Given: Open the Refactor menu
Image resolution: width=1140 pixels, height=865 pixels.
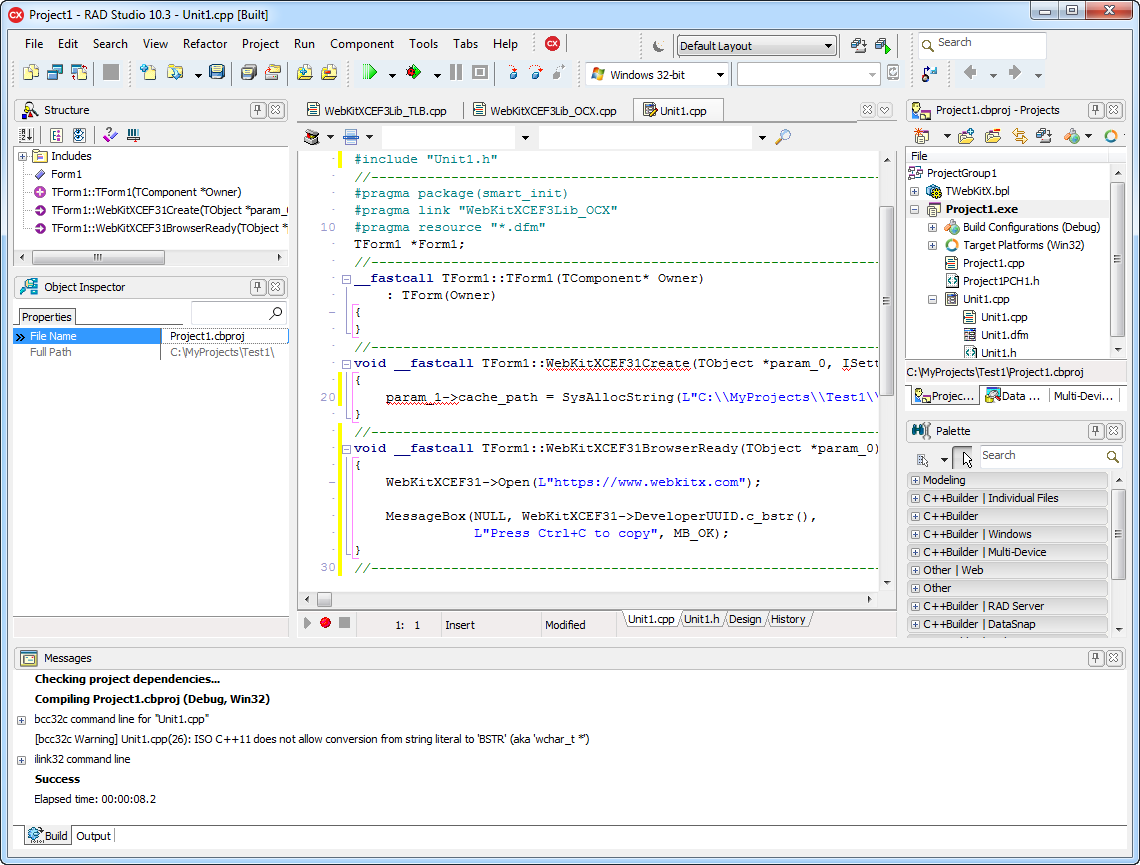Looking at the screenshot, I should [205, 44].
